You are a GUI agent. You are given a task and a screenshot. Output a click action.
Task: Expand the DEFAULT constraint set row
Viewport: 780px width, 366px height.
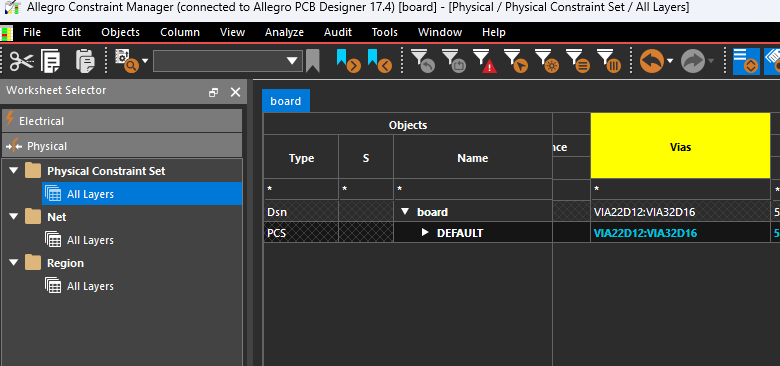[425, 232]
